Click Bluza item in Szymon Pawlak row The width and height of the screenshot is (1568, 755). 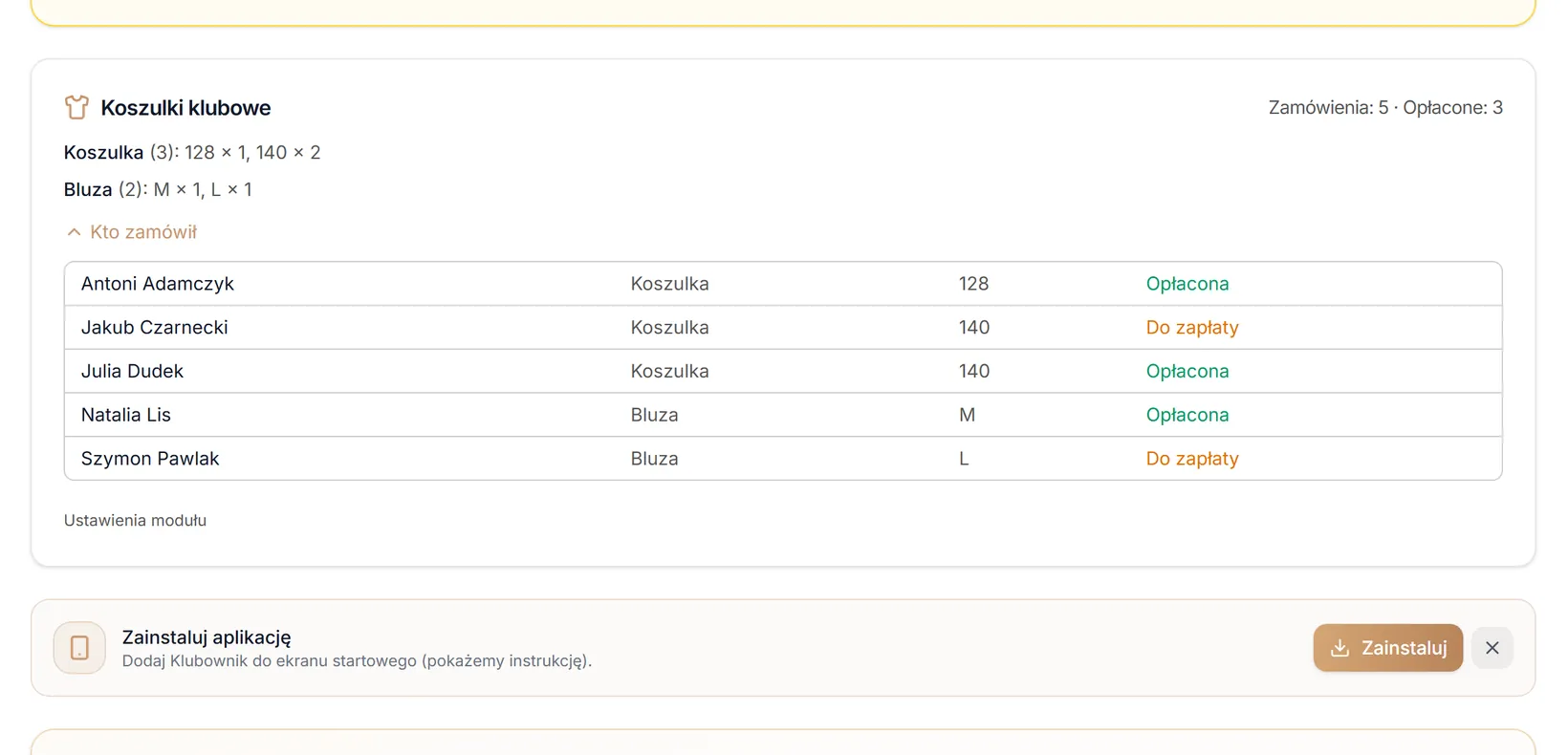pos(655,459)
